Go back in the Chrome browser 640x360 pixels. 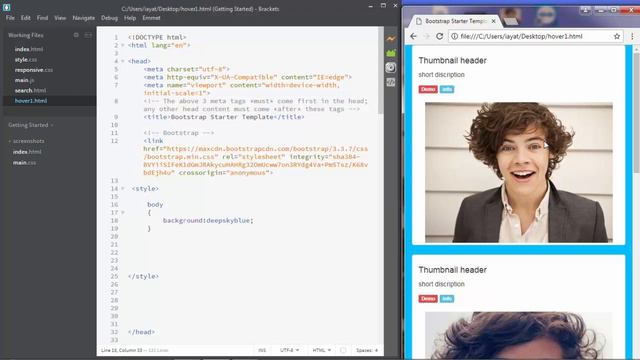point(413,36)
